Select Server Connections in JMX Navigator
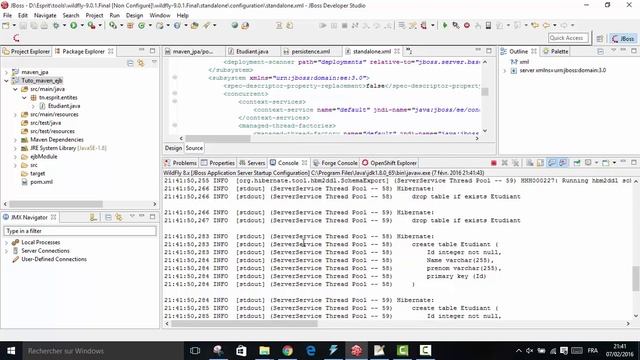 [45, 251]
